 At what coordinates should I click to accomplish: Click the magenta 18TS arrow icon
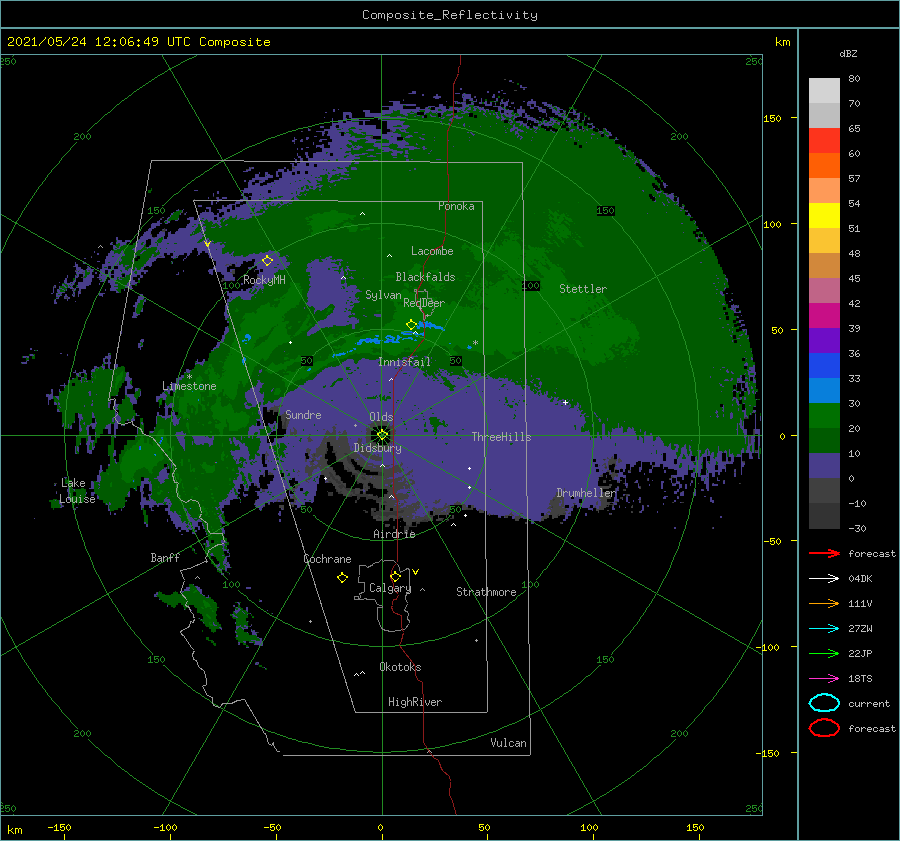[x=824, y=679]
